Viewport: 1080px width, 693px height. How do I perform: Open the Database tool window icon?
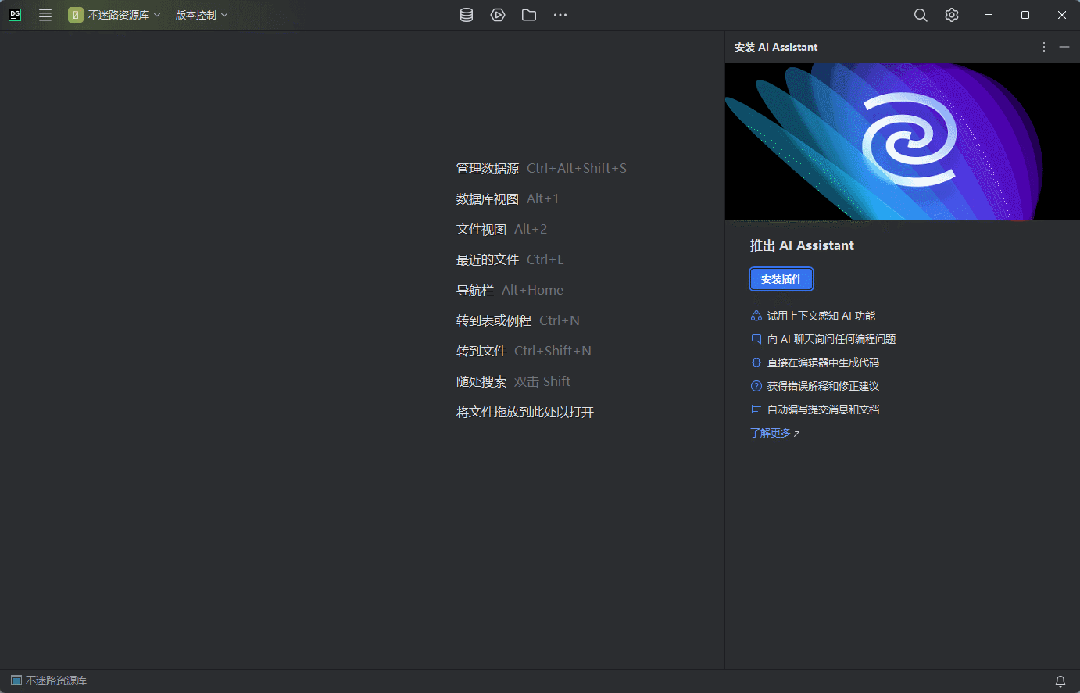pos(466,15)
